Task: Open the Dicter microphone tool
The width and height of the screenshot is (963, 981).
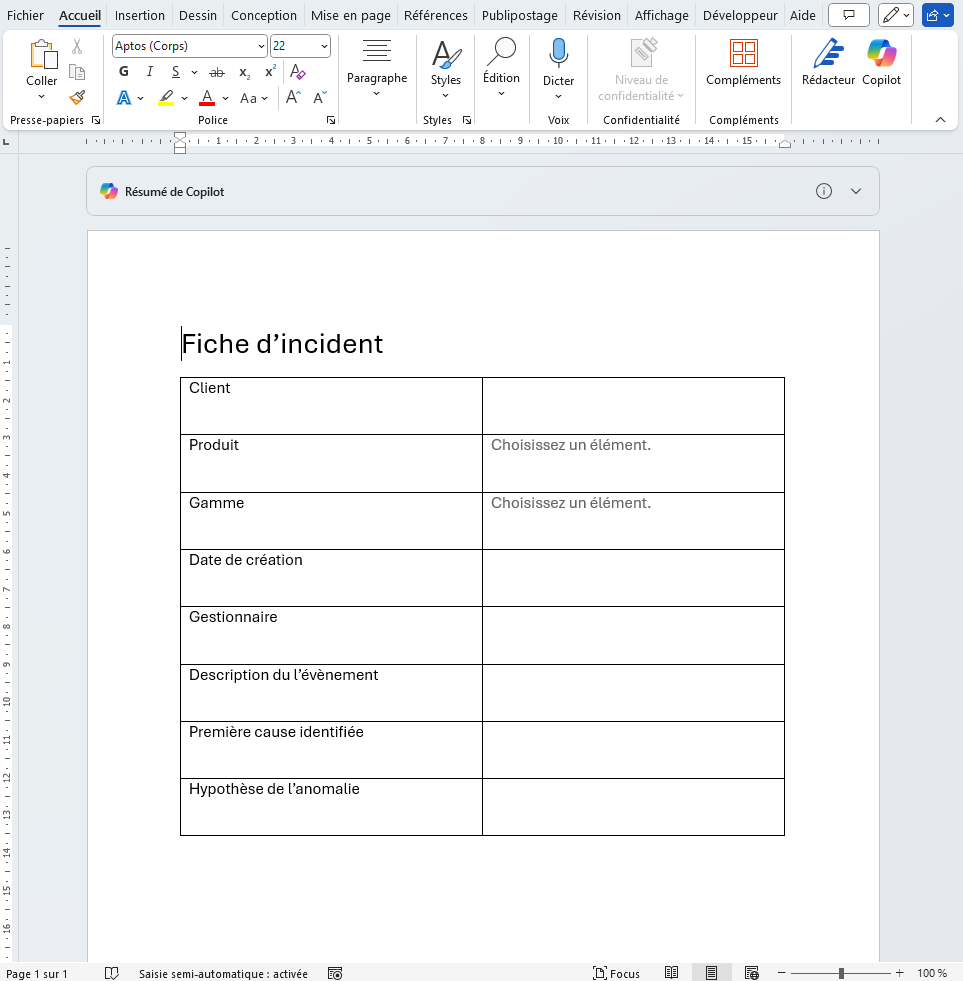Action: click(558, 55)
